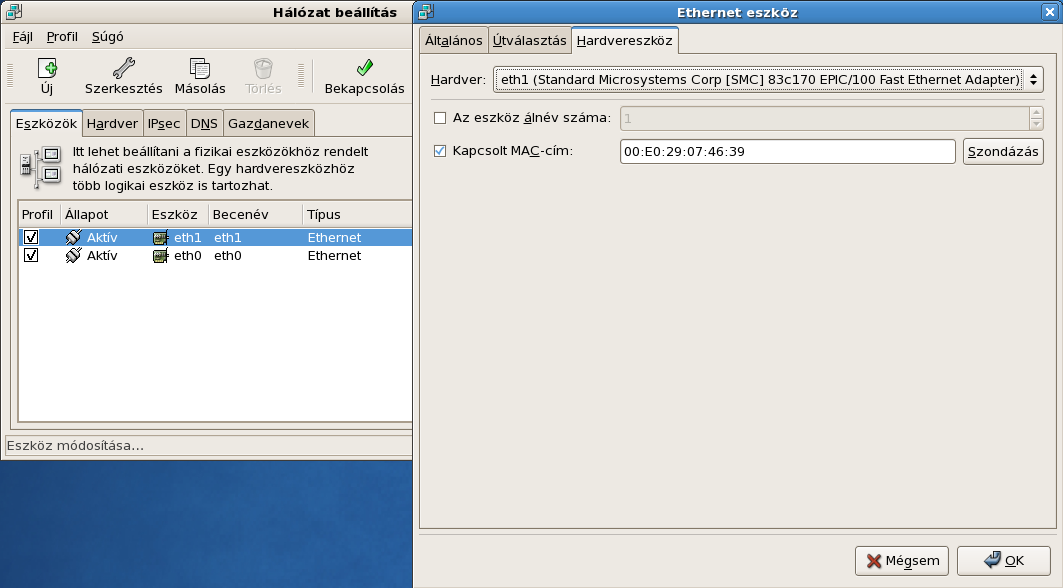This screenshot has height=588, width=1063.
Task: Switch to the DNS tab
Action: point(204,124)
